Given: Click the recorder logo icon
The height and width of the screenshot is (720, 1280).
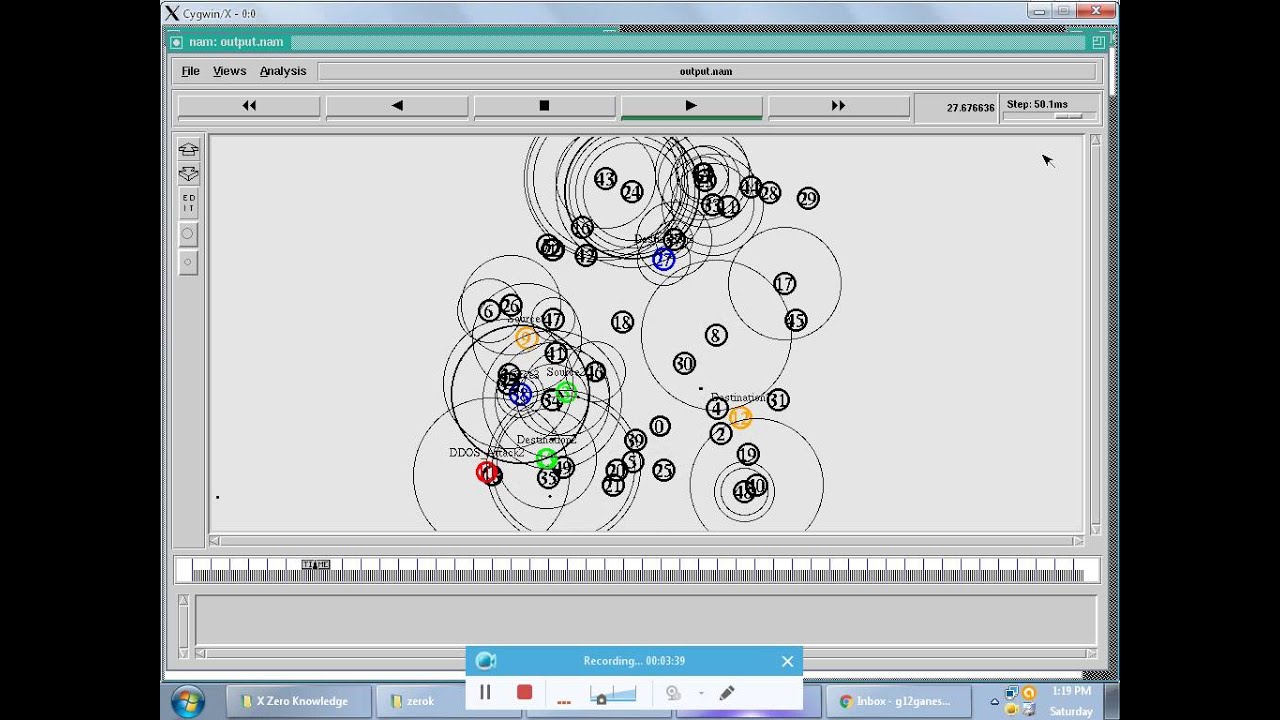Looking at the screenshot, I should tap(486, 661).
